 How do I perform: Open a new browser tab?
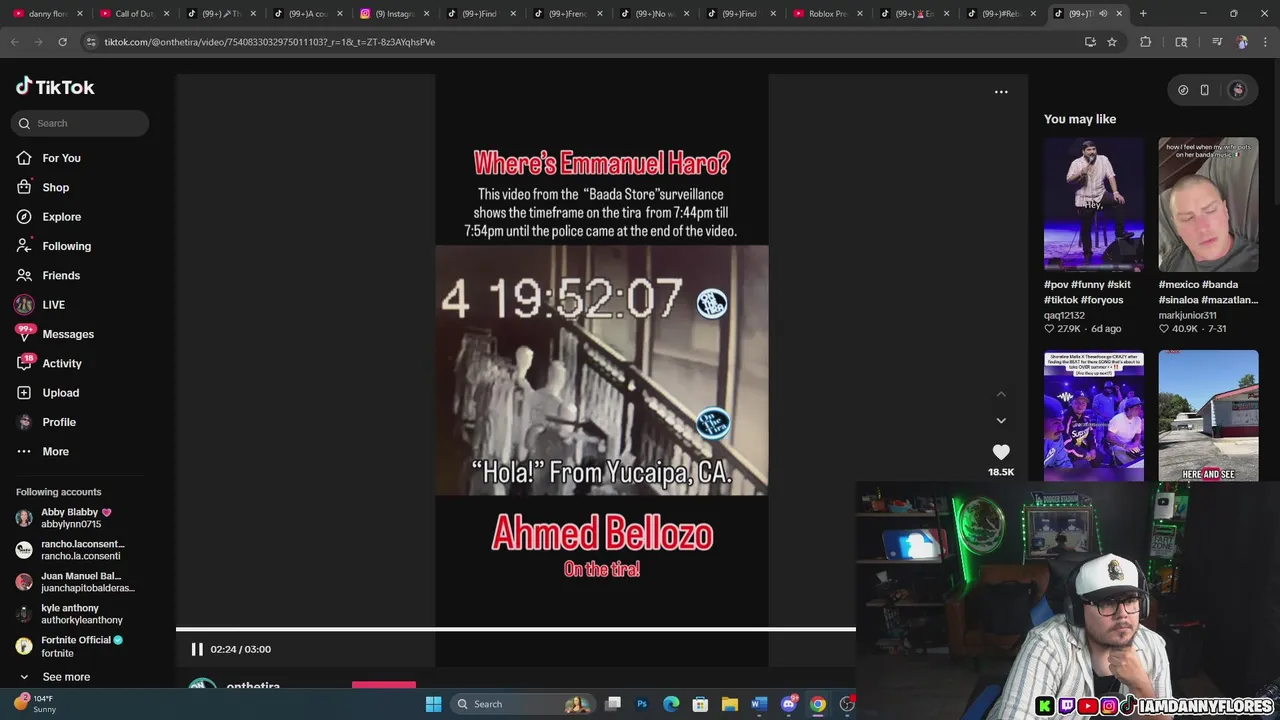(x=1143, y=14)
